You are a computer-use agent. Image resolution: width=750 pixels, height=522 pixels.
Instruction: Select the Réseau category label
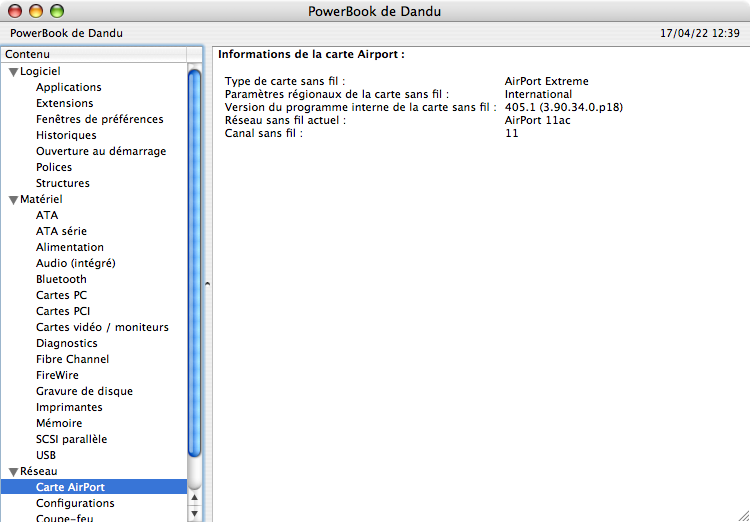tap(39, 471)
